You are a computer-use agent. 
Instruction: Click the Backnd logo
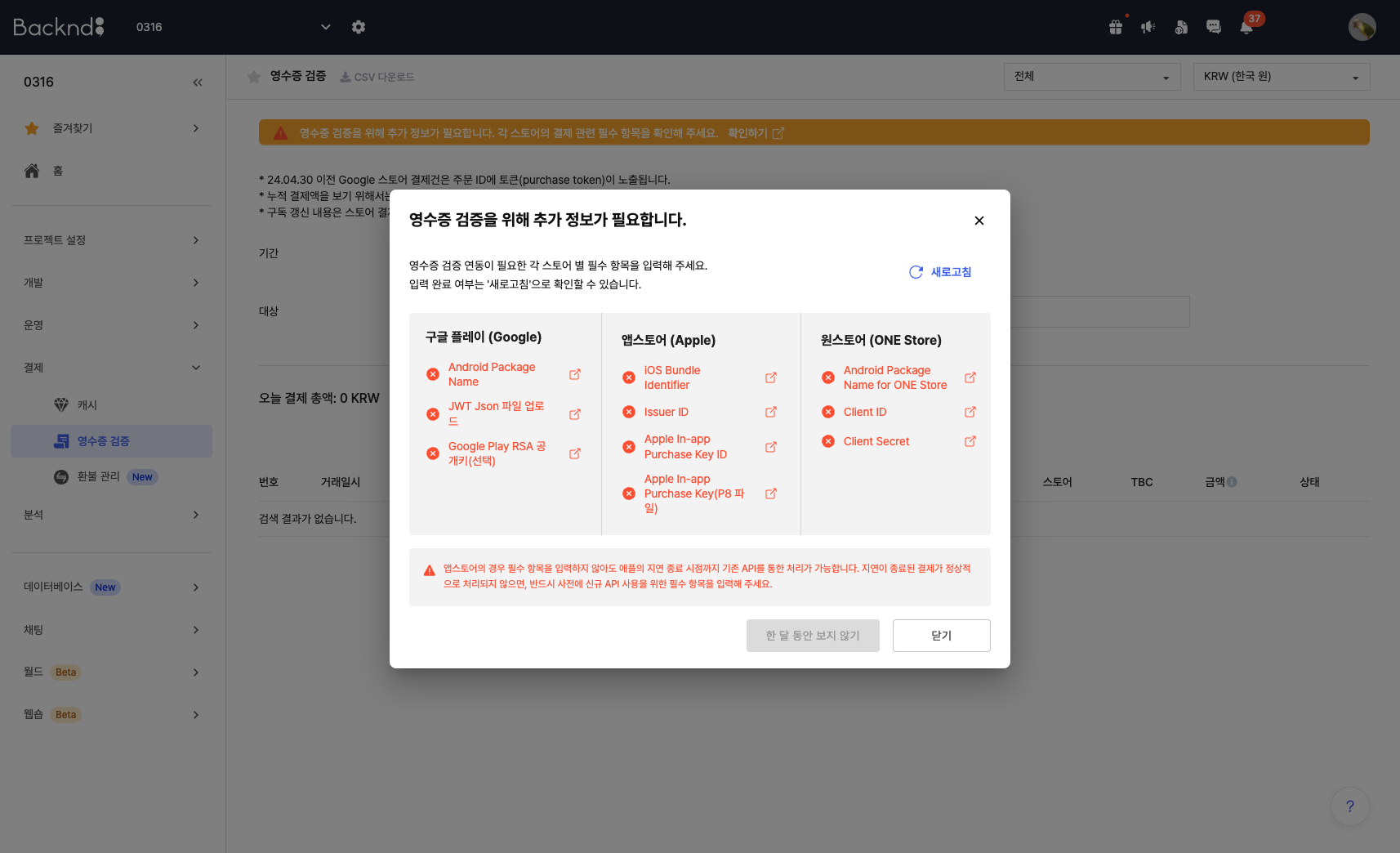pos(59,27)
